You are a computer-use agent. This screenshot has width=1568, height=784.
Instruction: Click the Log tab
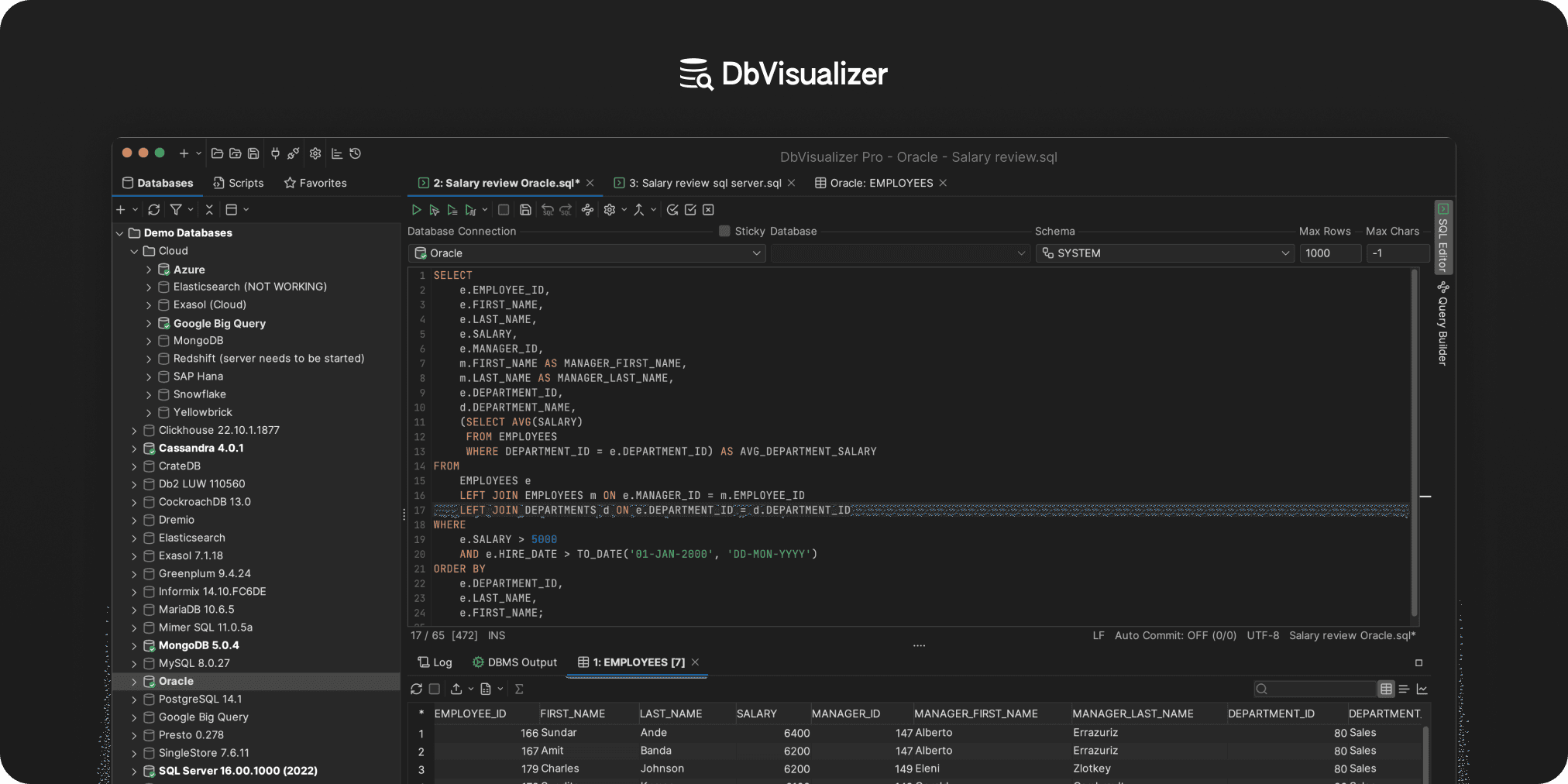[435, 662]
